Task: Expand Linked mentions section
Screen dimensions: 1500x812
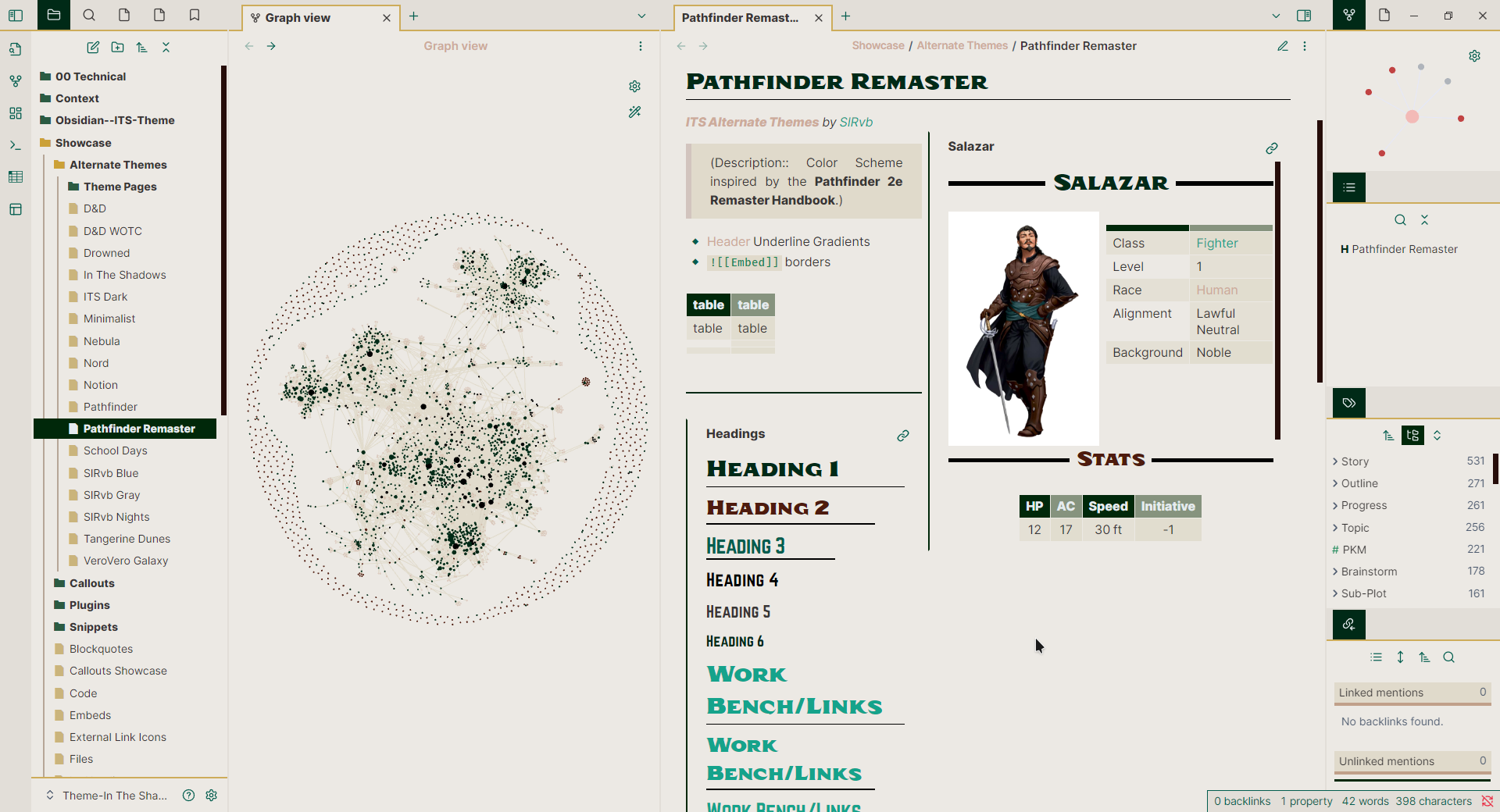Action: pos(1412,693)
